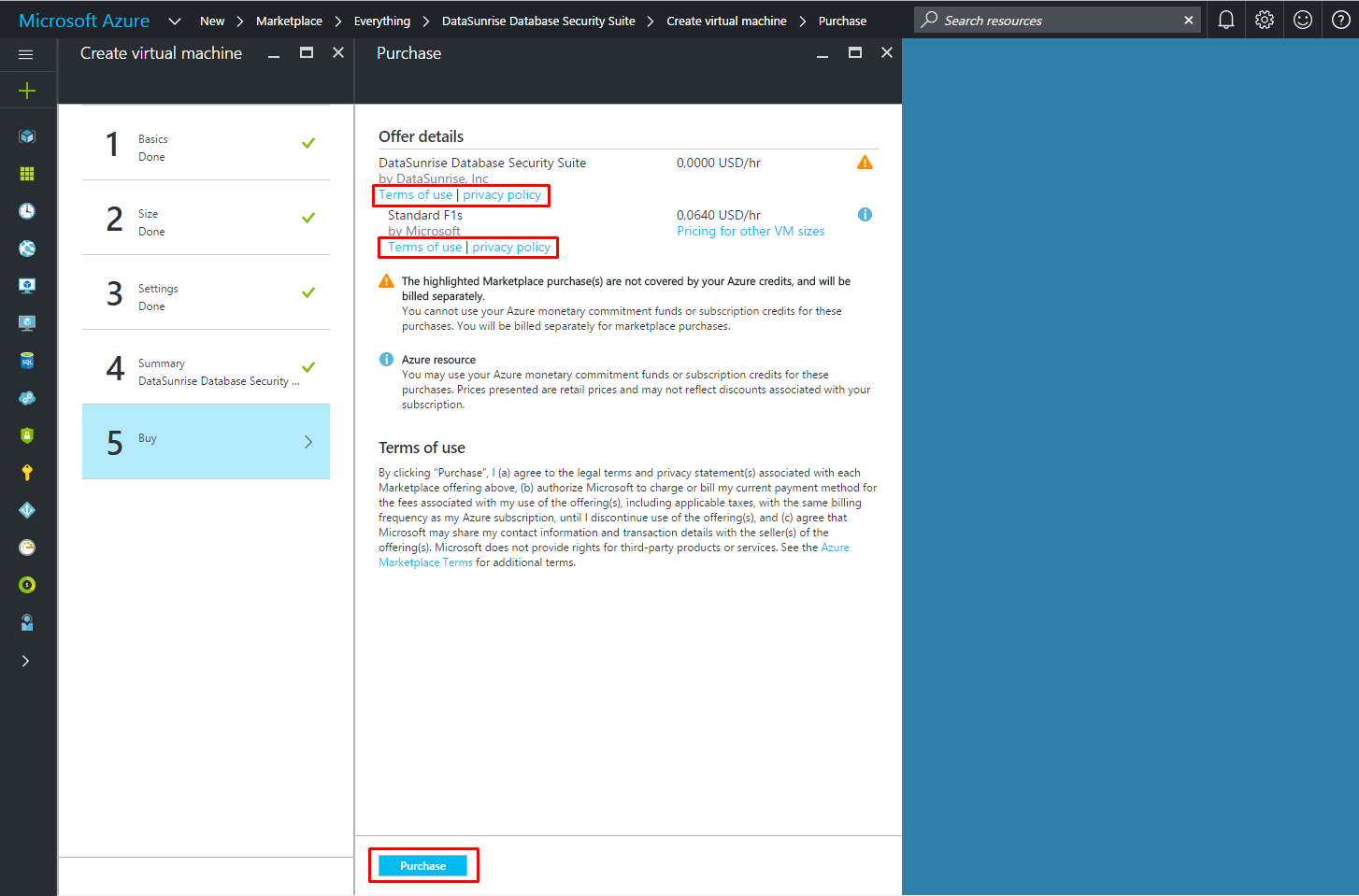Open Terms of use under DataSunrise, Inc
This screenshot has width=1359, height=896.
point(416,194)
